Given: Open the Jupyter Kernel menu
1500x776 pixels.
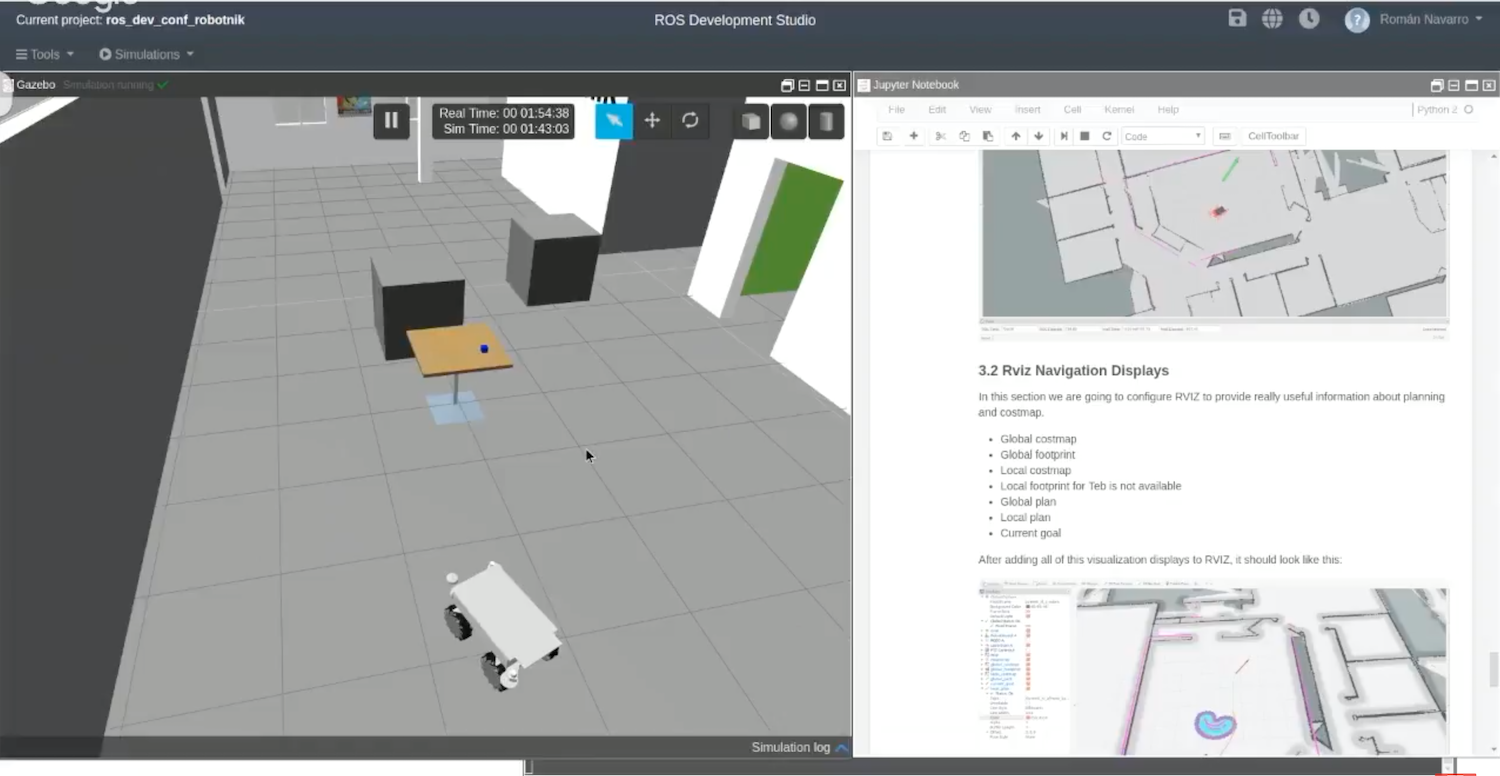Looking at the screenshot, I should (1119, 110).
